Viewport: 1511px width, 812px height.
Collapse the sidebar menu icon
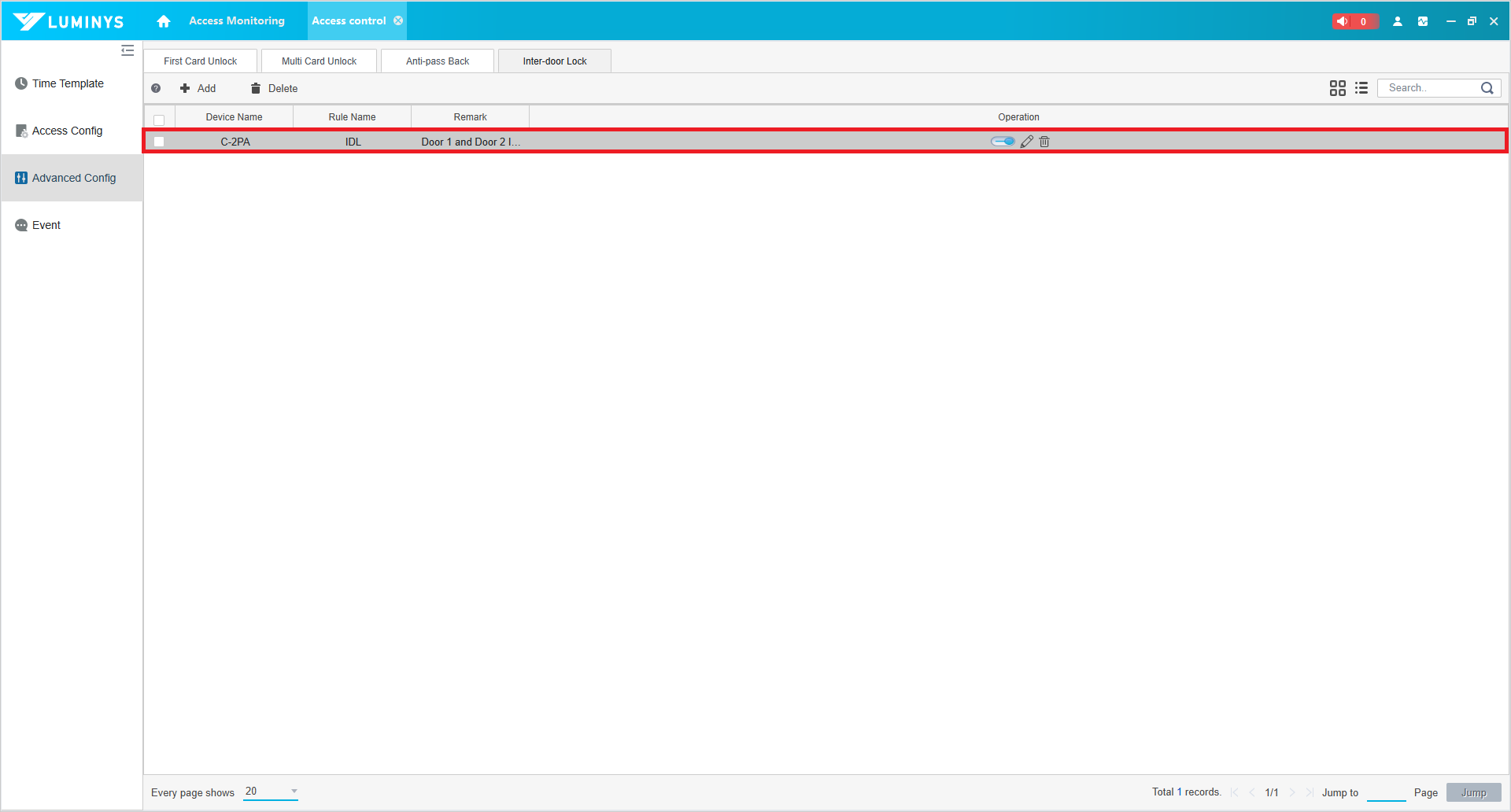127,51
